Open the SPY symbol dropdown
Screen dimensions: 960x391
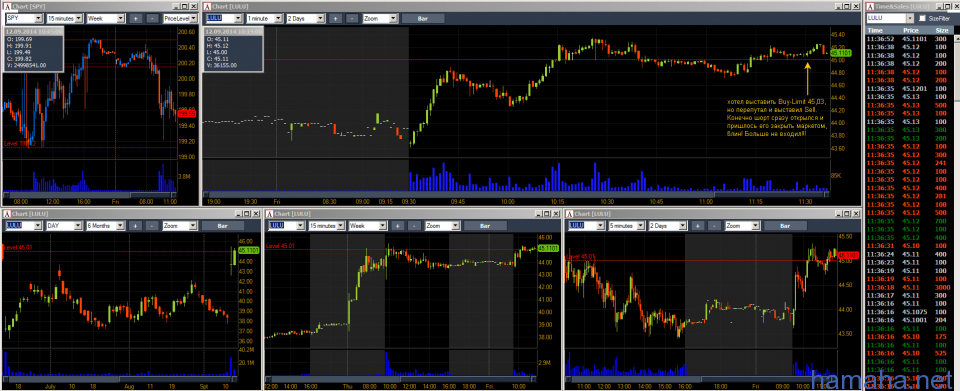[24, 18]
